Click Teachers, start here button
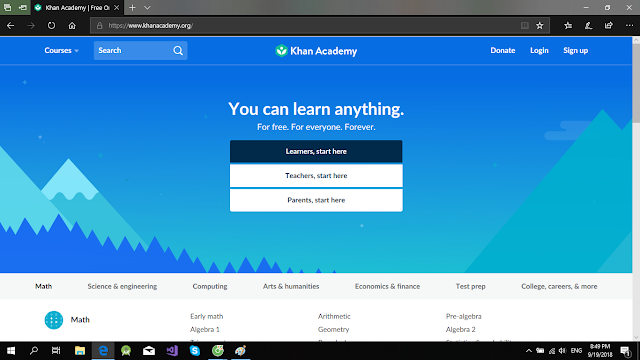 pyautogui.click(x=316, y=176)
